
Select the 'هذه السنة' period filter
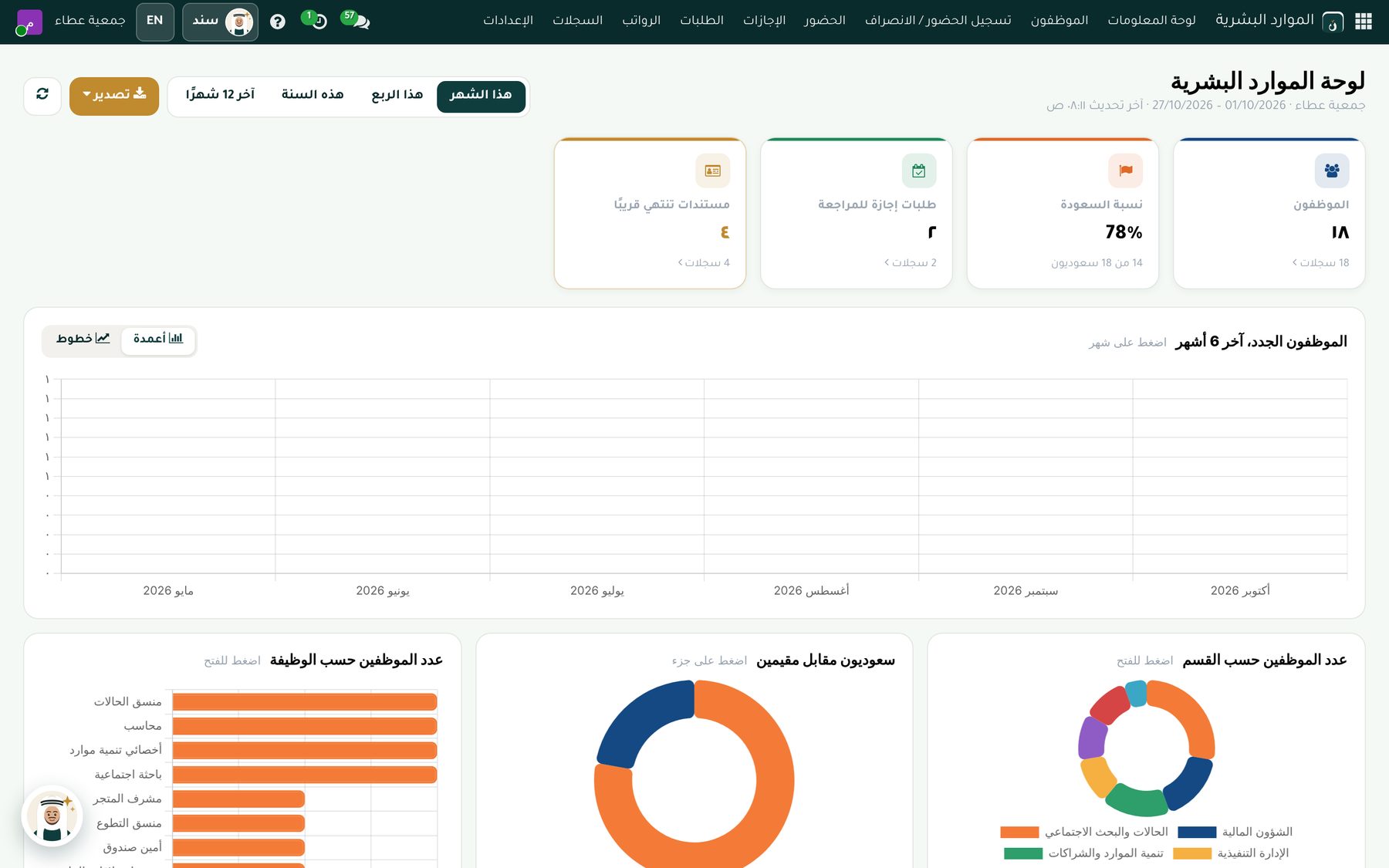click(x=313, y=96)
